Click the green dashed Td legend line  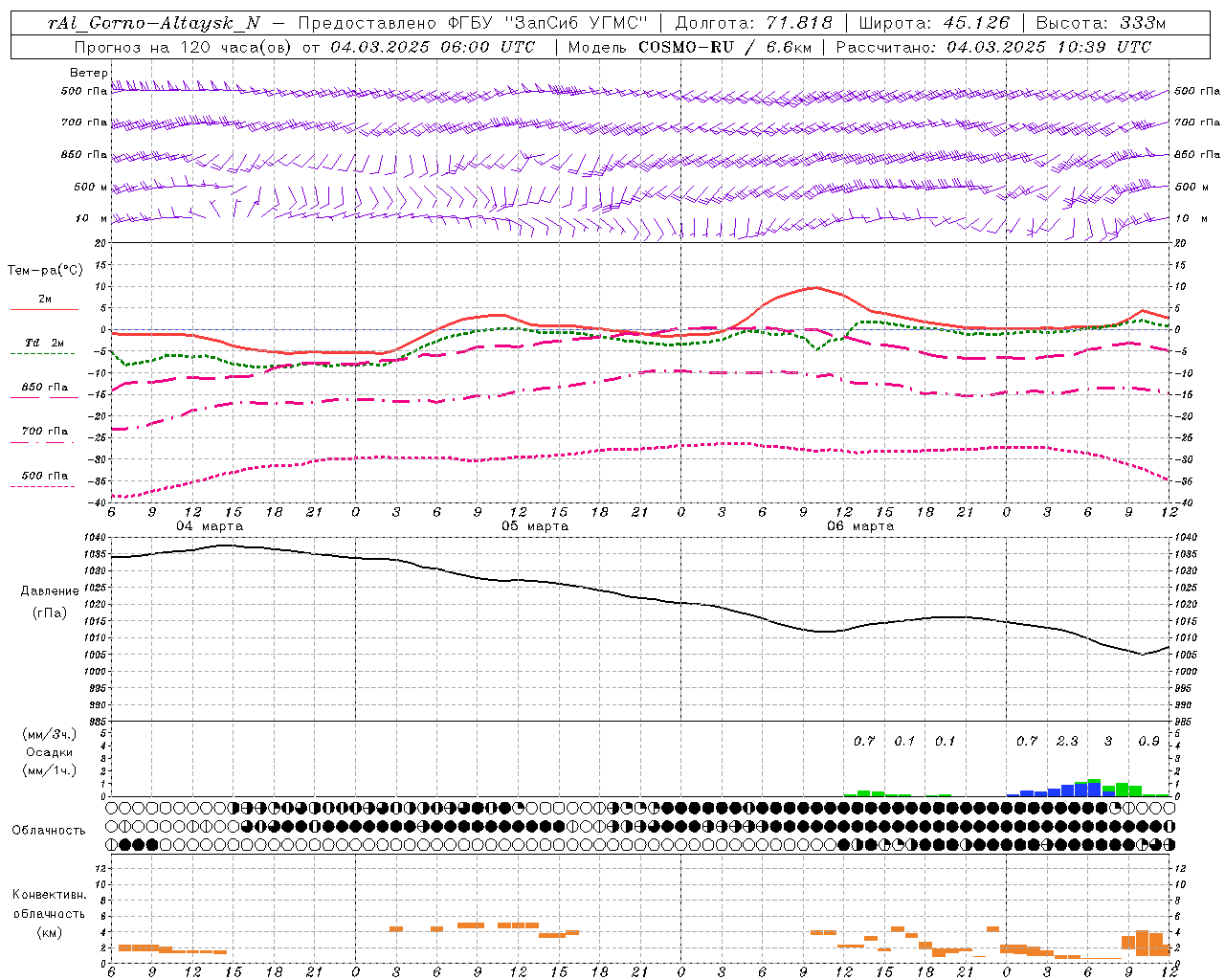click(x=42, y=354)
